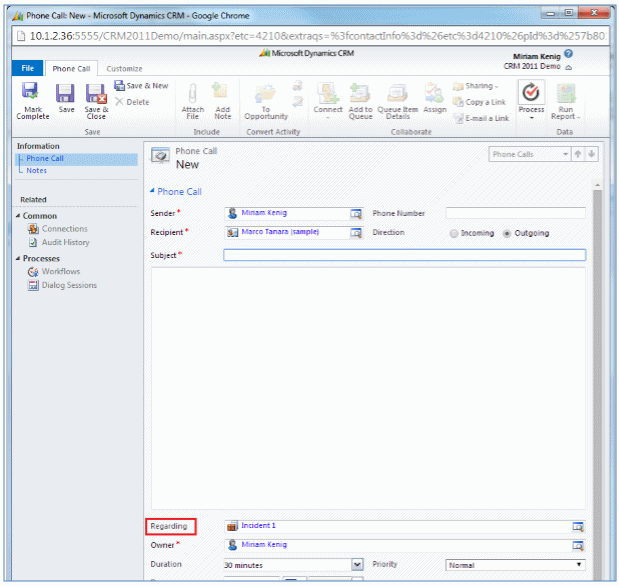
Task: Click the Miriam Kenig sender link
Action: (x=264, y=213)
